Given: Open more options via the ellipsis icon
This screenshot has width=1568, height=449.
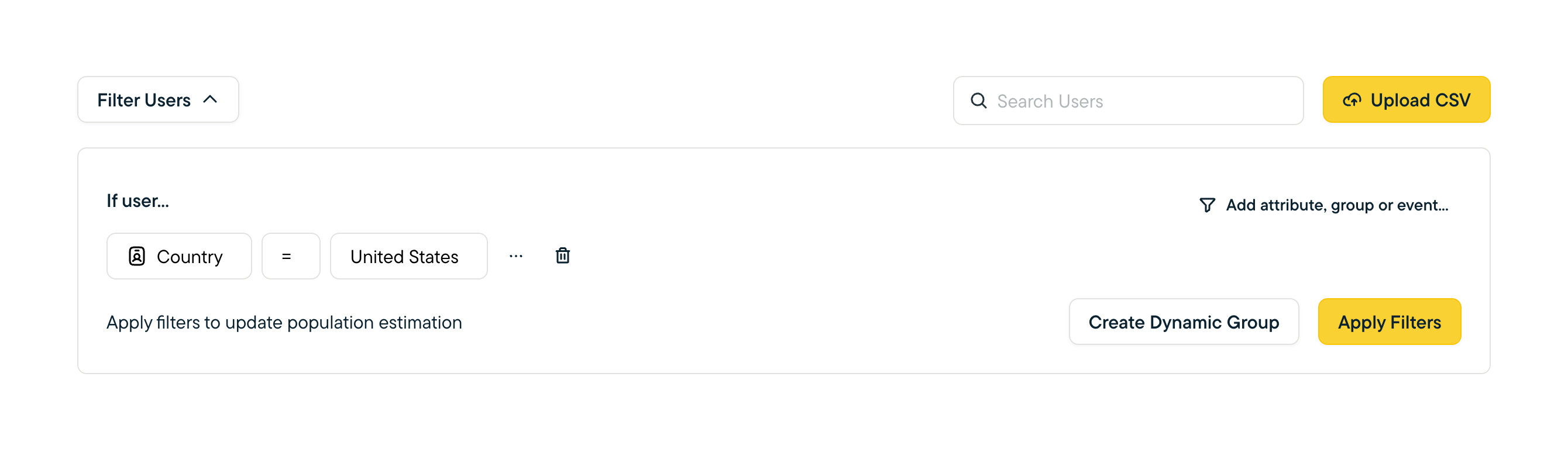Looking at the screenshot, I should pyautogui.click(x=516, y=256).
